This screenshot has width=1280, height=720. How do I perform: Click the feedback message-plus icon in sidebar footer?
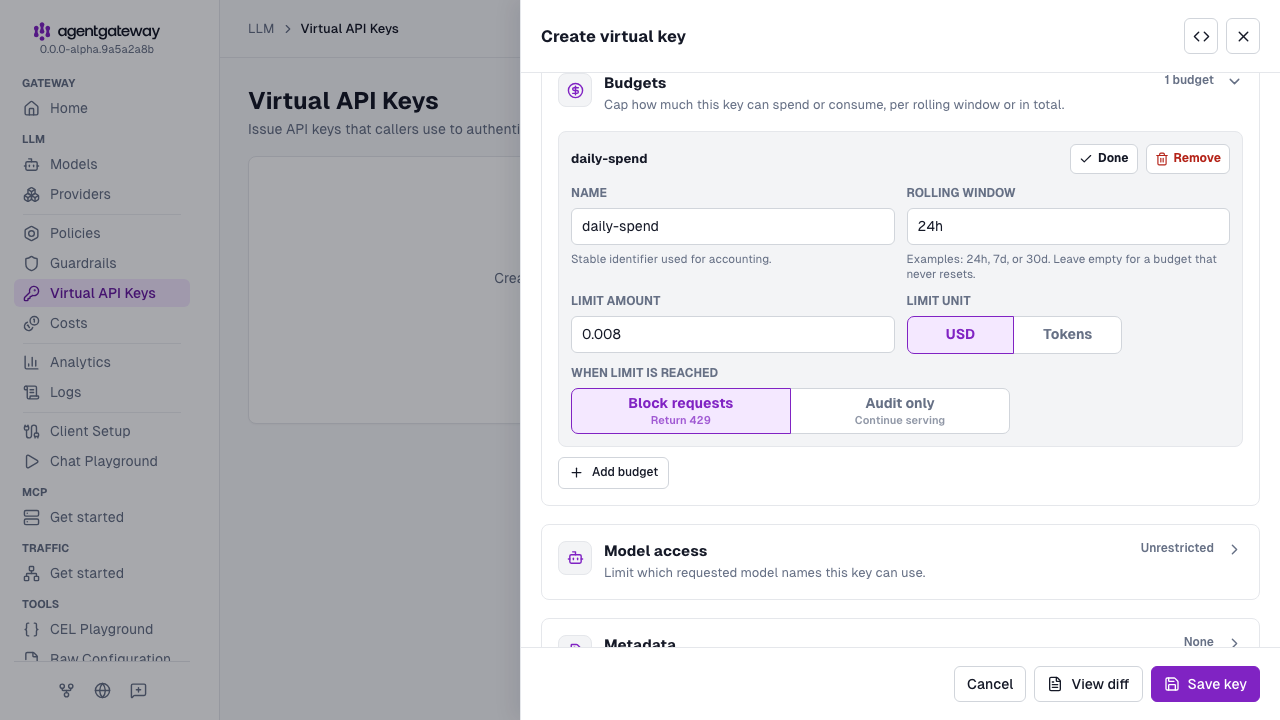click(x=138, y=690)
